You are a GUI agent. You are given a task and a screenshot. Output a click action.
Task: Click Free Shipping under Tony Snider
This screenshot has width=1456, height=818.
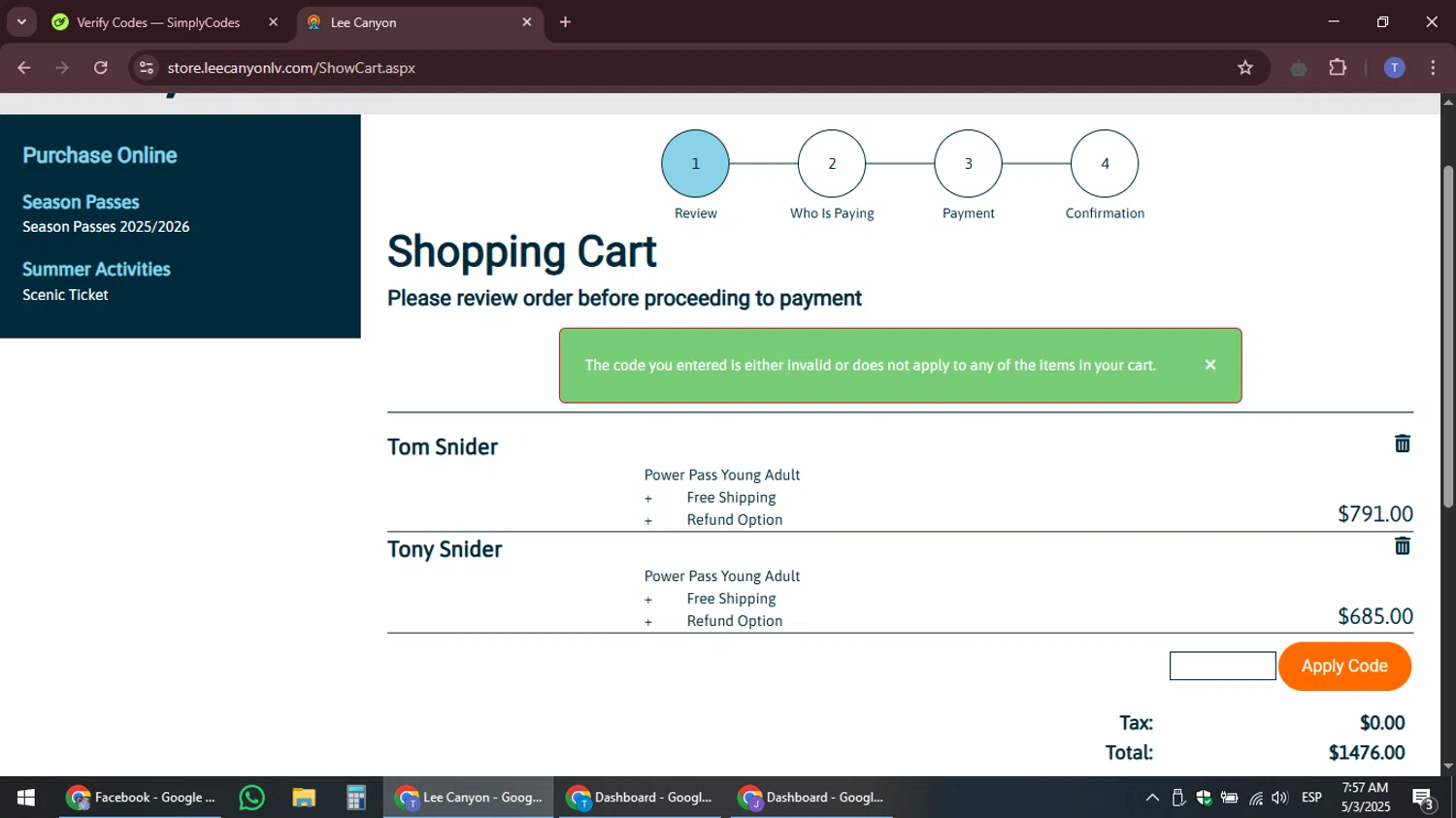[731, 599]
